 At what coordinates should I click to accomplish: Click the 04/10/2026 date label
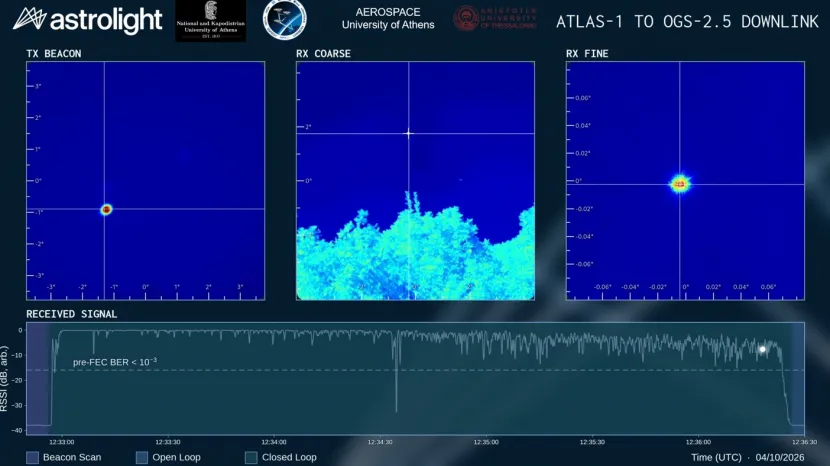click(780, 458)
